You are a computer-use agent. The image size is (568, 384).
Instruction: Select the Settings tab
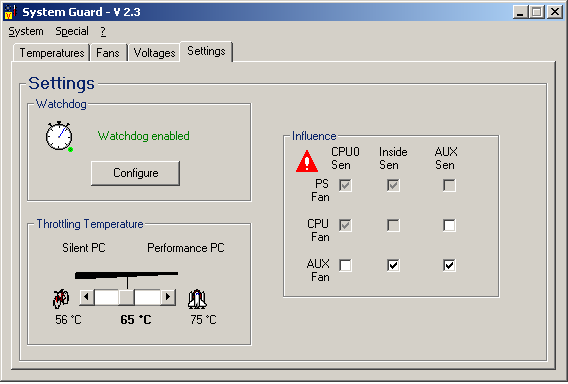click(x=206, y=51)
